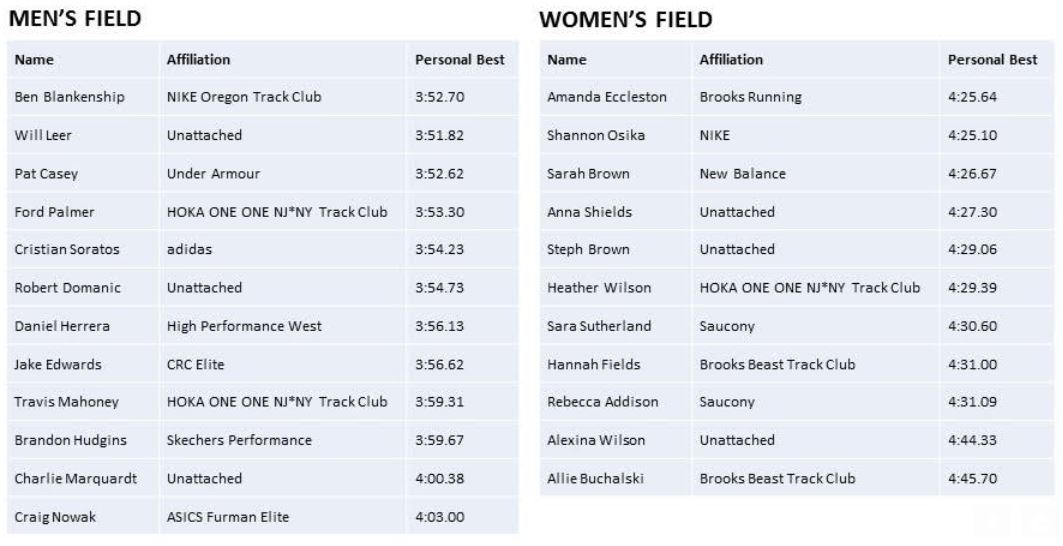Screen dimensions: 1063x546
Task: Click Hannah Fields' time 4:31.00
Action: pyautogui.click(x=972, y=364)
